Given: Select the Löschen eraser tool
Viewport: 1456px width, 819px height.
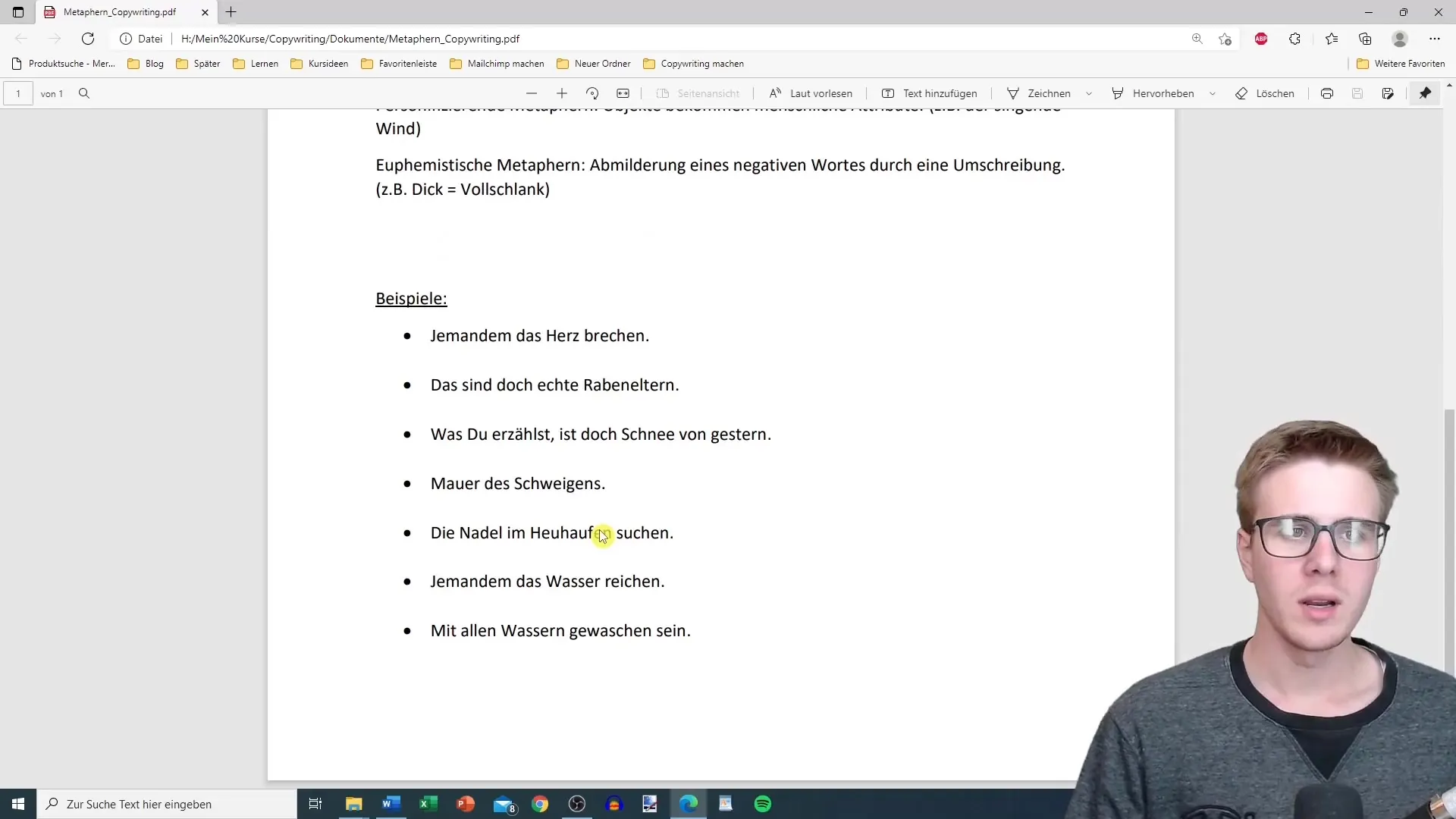Looking at the screenshot, I should pyautogui.click(x=1265, y=93).
